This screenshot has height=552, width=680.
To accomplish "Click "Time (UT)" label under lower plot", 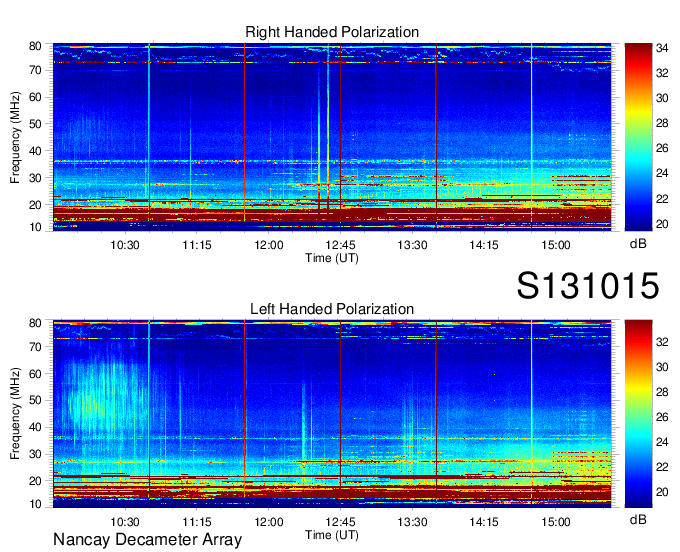I will coord(332,535).
